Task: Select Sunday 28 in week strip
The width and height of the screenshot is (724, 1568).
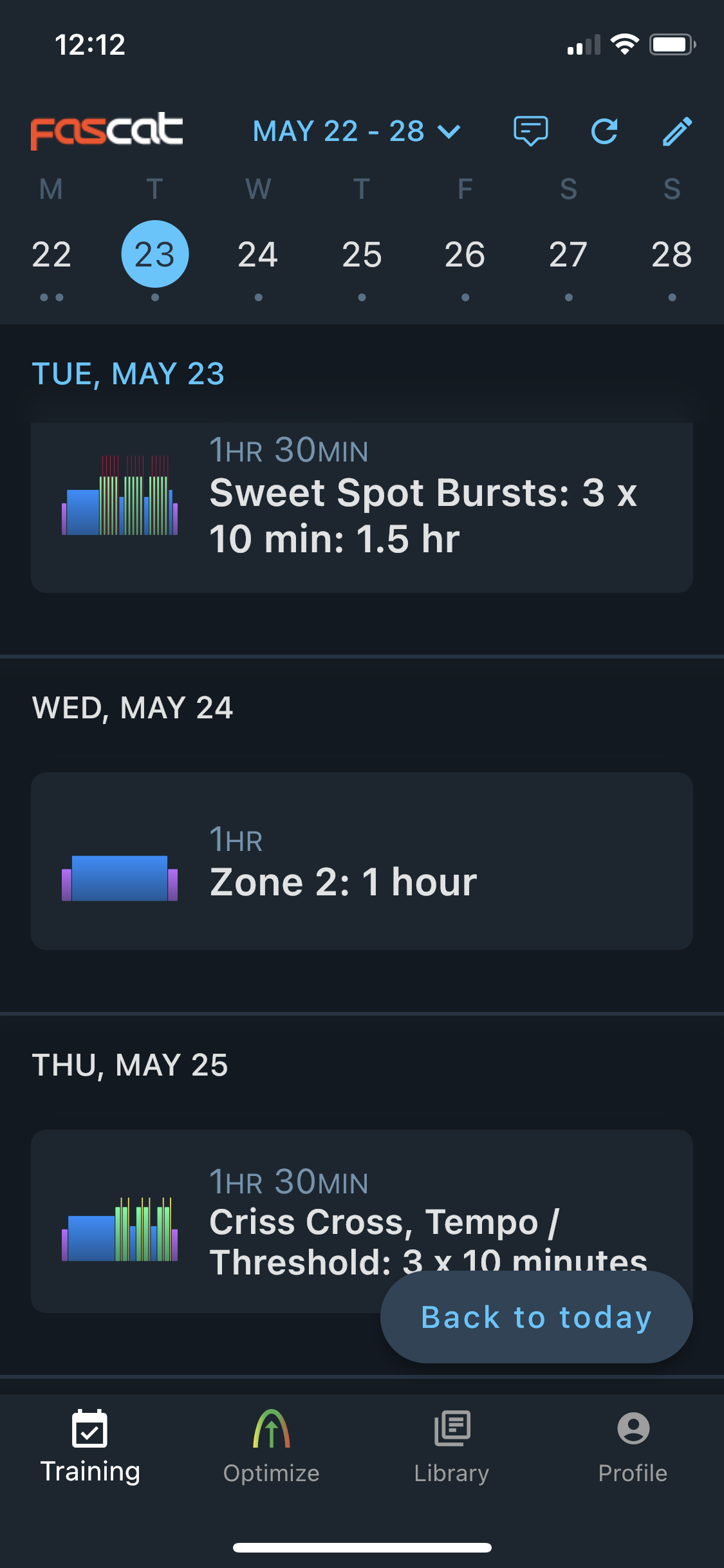Action: click(x=672, y=254)
